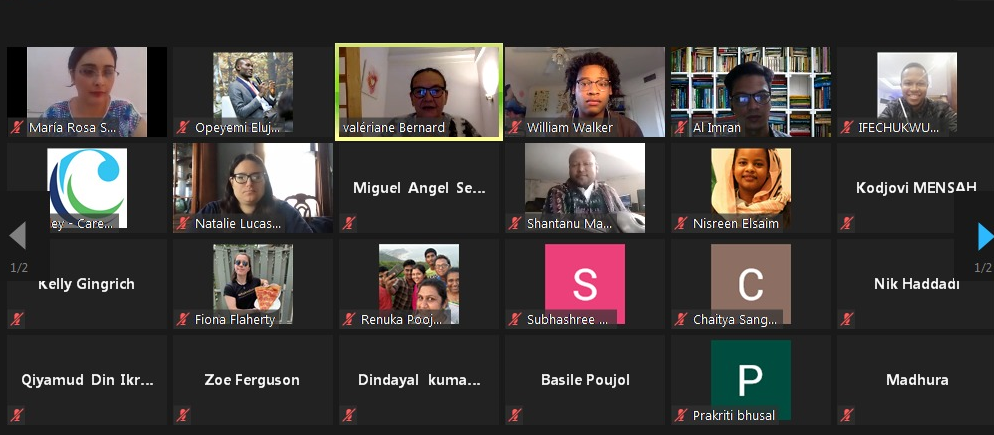
Task: Select Shantanu's video tile
Action: pyautogui.click(x=585, y=188)
